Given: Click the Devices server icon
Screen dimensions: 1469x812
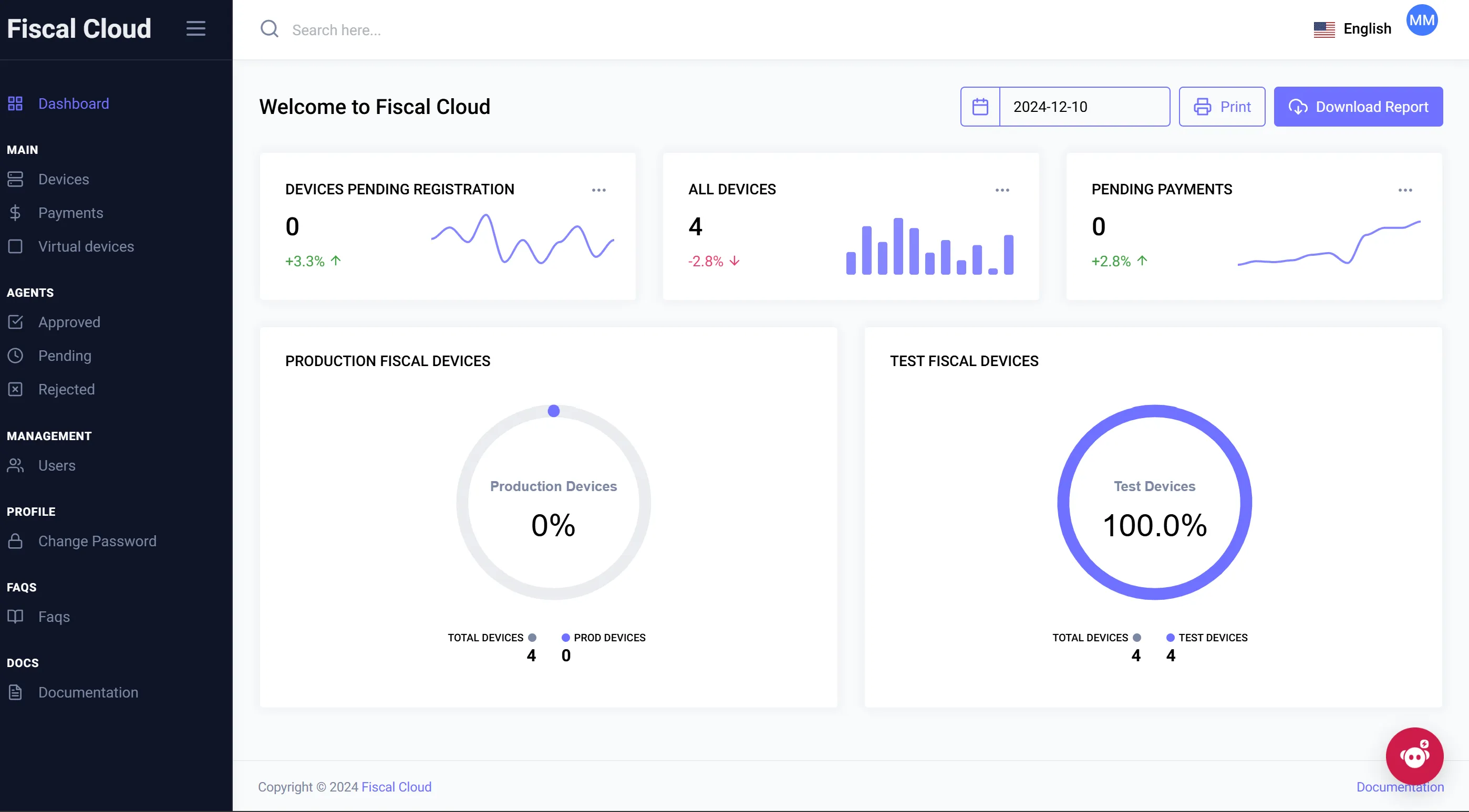Looking at the screenshot, I should click(x=15, y=179).
